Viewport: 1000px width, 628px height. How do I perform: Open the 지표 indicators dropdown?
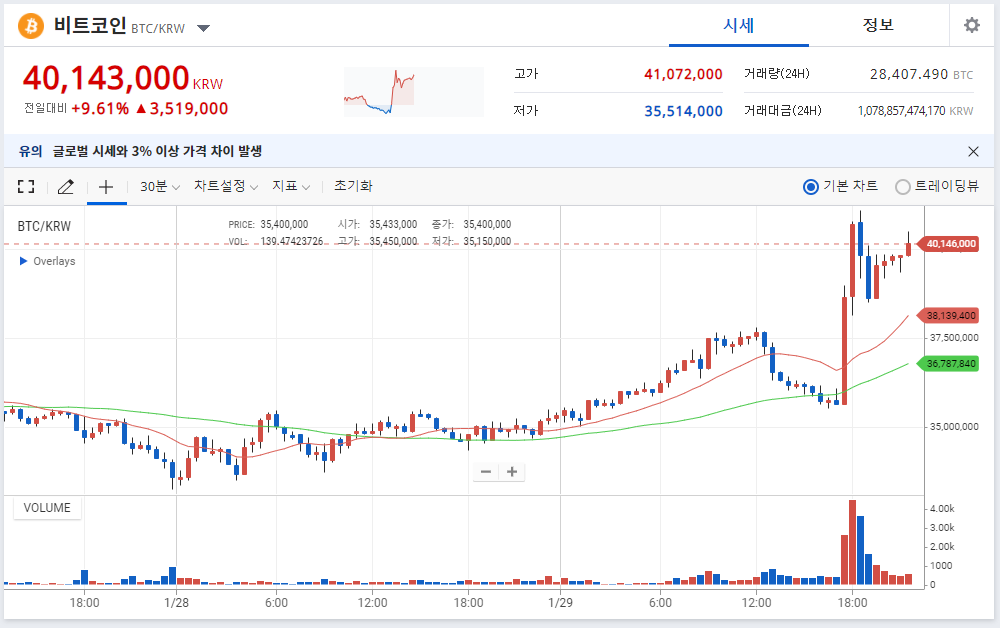291,186
